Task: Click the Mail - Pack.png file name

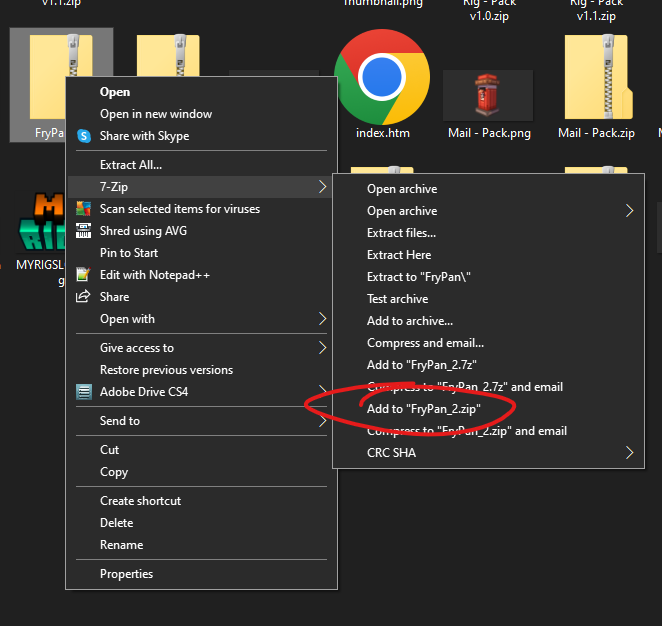Action: 489,133
